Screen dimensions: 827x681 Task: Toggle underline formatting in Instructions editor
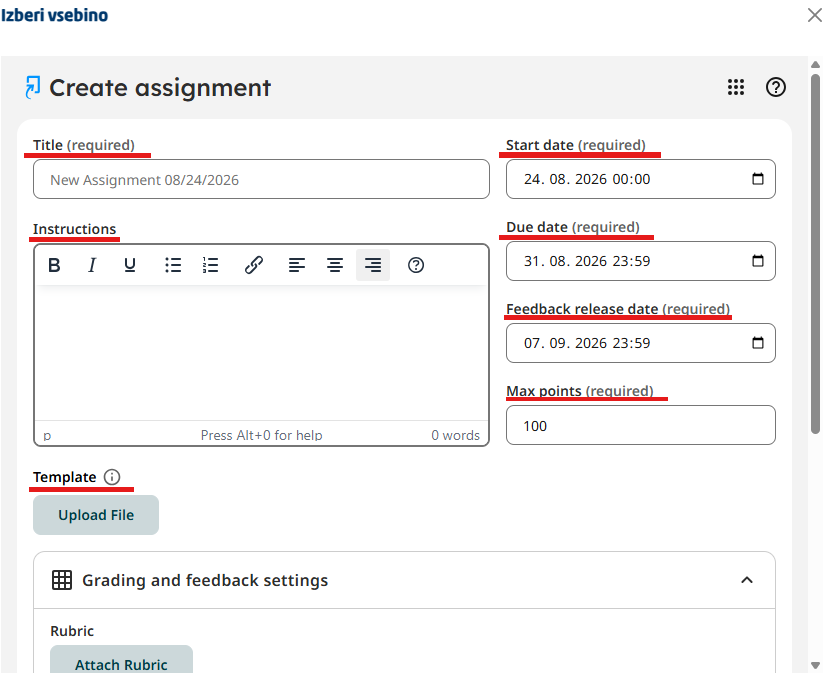coord(130,265)
